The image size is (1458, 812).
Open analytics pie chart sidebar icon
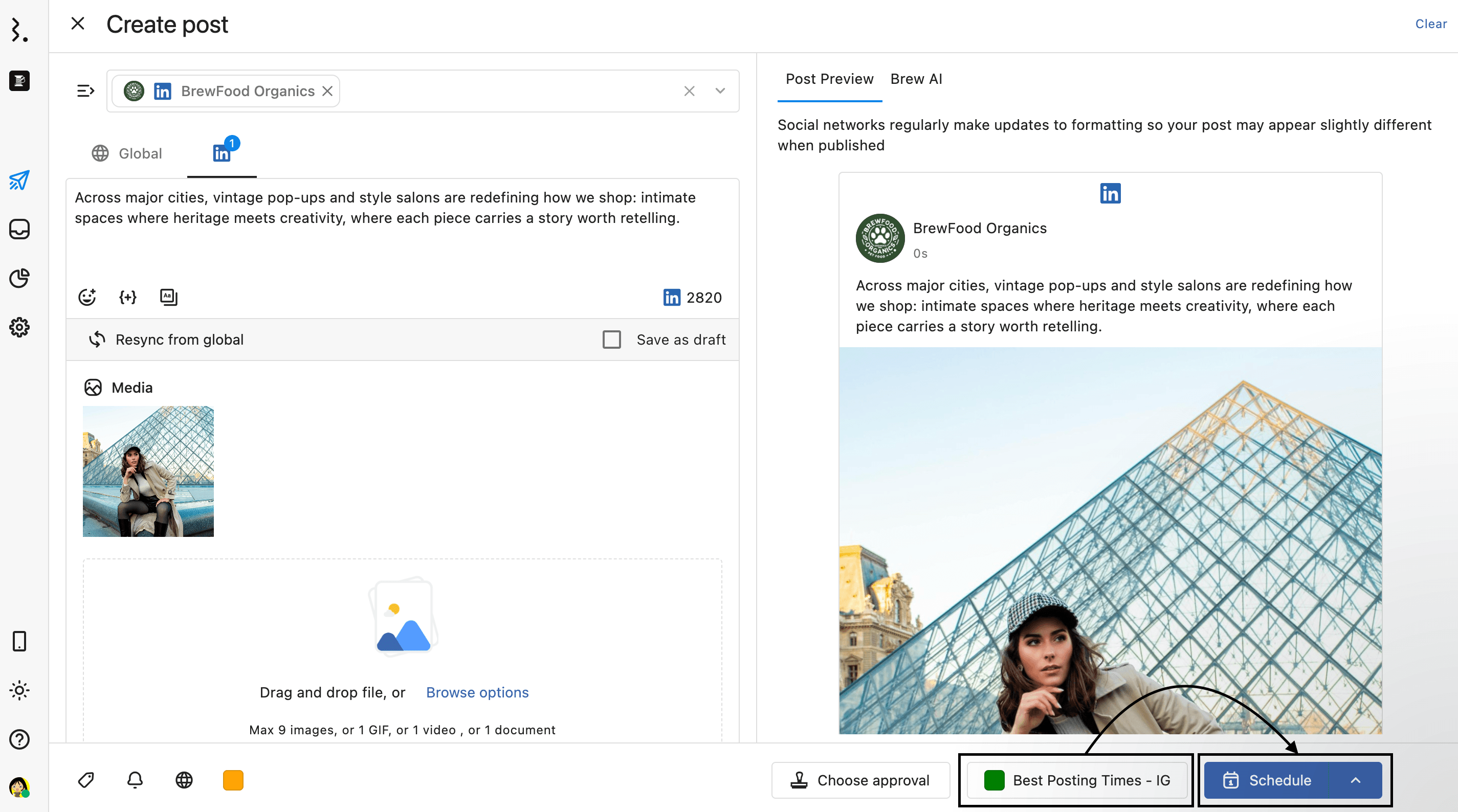point(19,278)
